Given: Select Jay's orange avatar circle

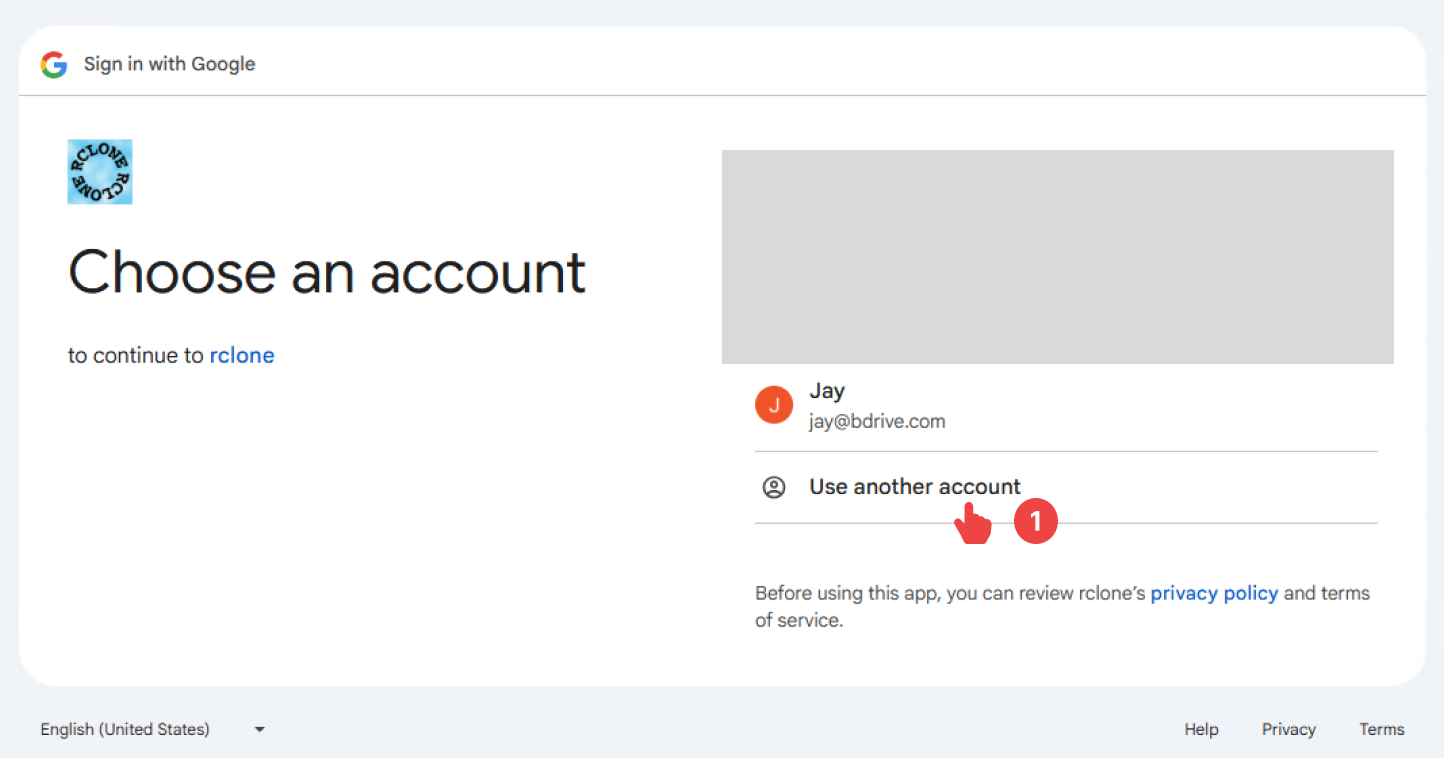Looking at the screenshot, I should click(x=774, y=404).
